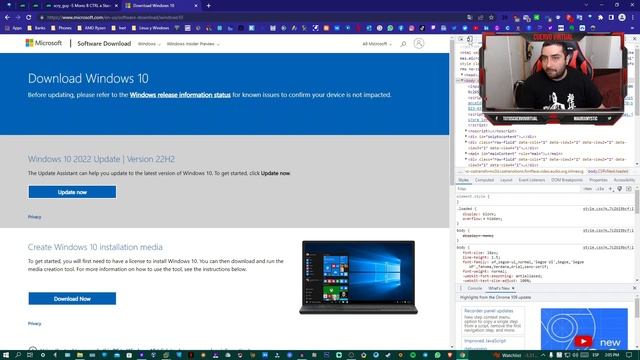Open the AMD Ryzen bookmarks folder
Image resolution: width=640 pixels, height=360 pixels.
click(x=92, y=28)
